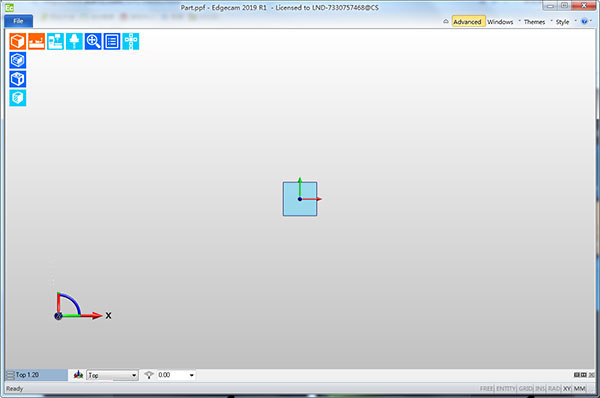The height and width of the screenshot is (398, 600).
Task: Select the light-blue milling tool icon
Action: (x=74, y=41)
